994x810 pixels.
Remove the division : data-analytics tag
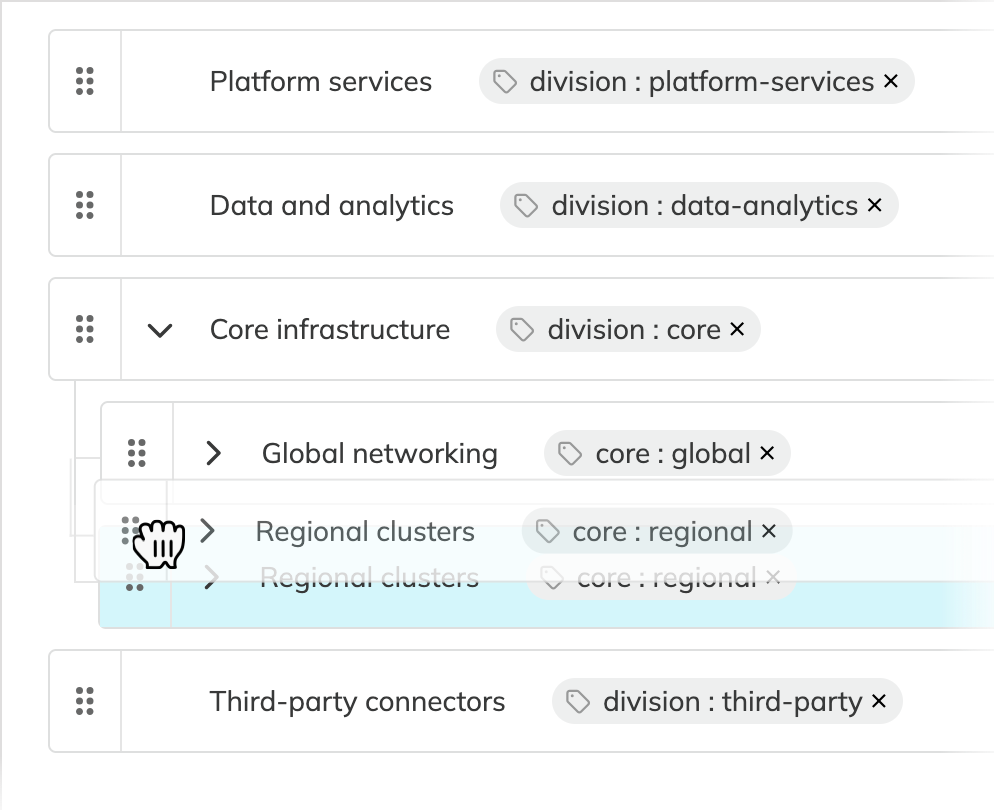pyautogui.click(x=874, y=205)
